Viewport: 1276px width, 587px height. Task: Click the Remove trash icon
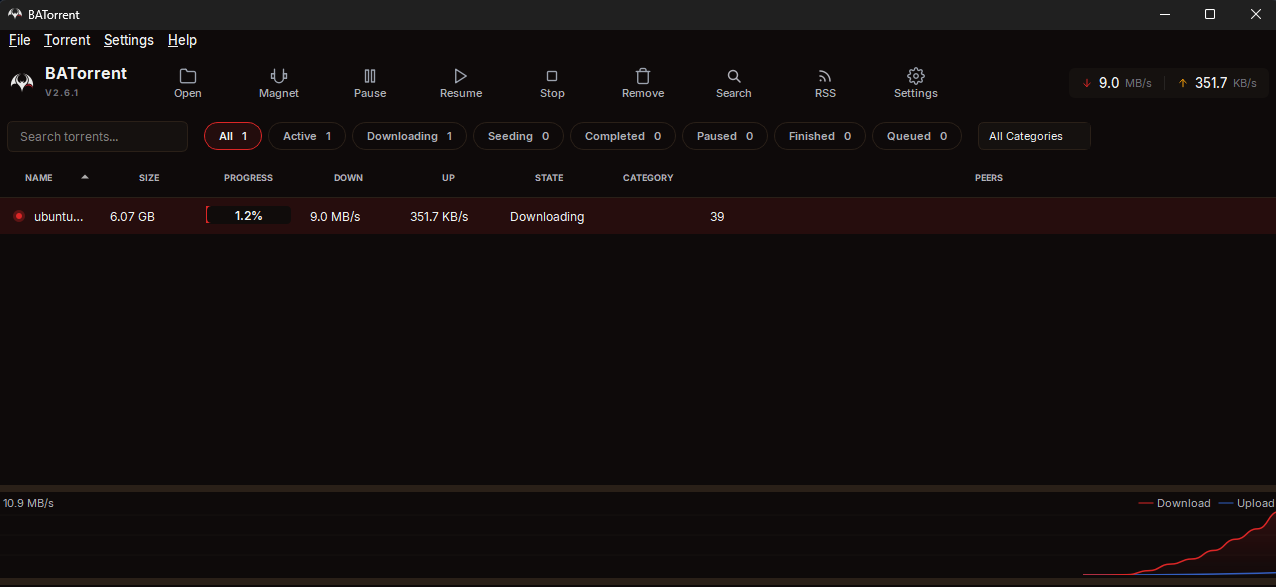click(x=643, y=76)
